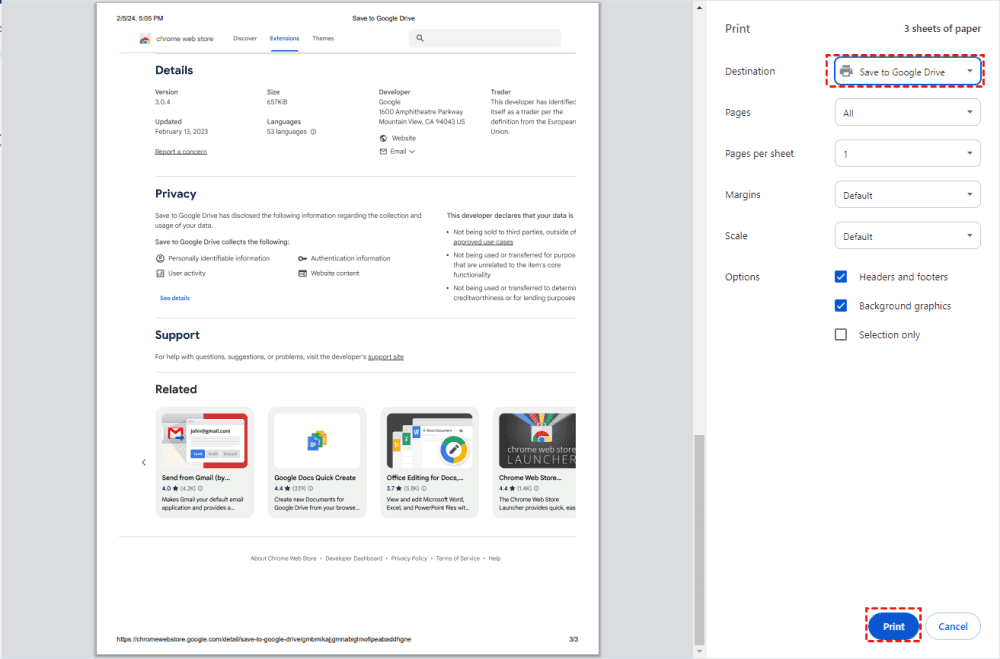
Task: Click the preview scrollbar up arrow
Action: (x=700, y=8)
